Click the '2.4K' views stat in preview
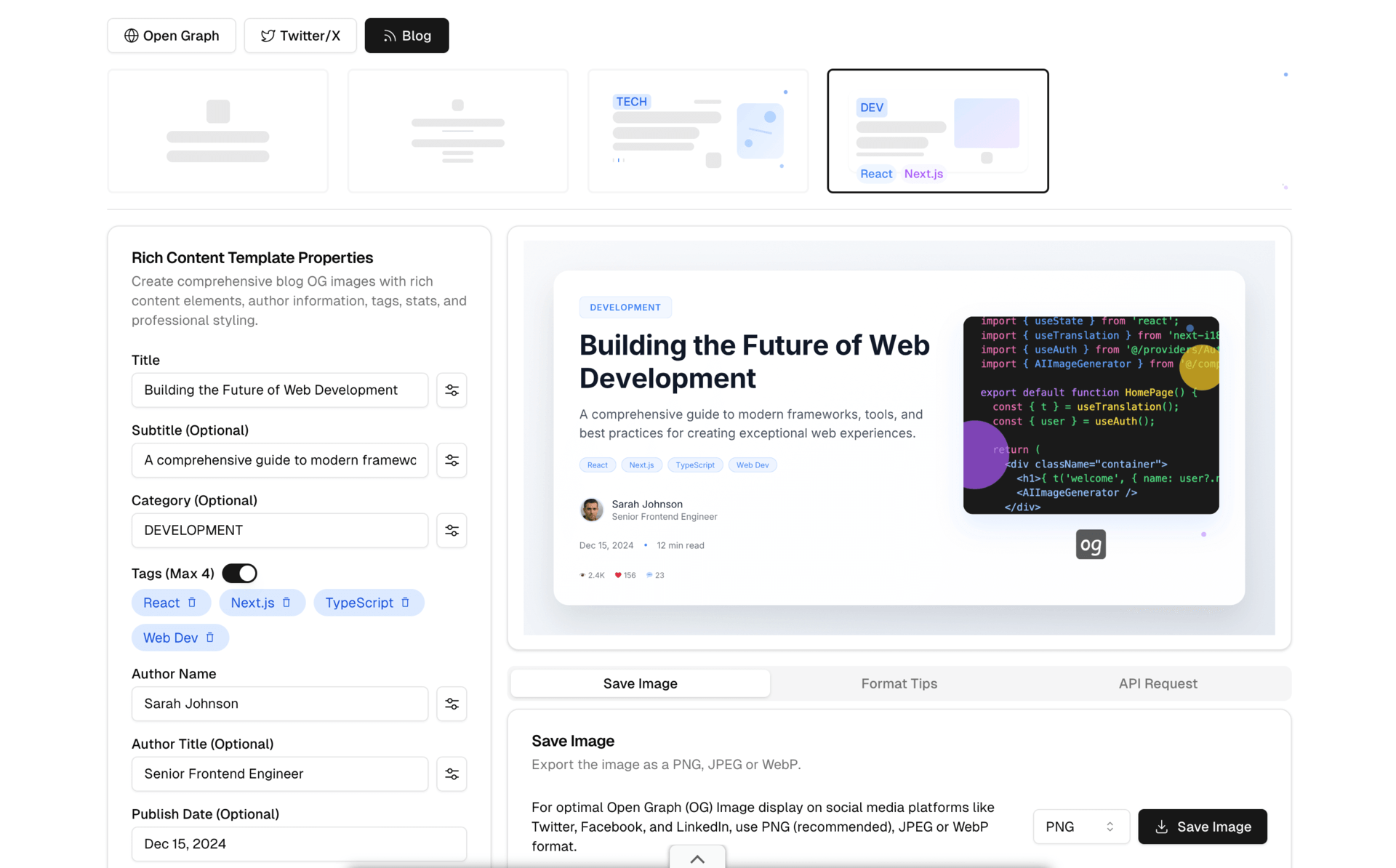 click(x=593, y=575)
